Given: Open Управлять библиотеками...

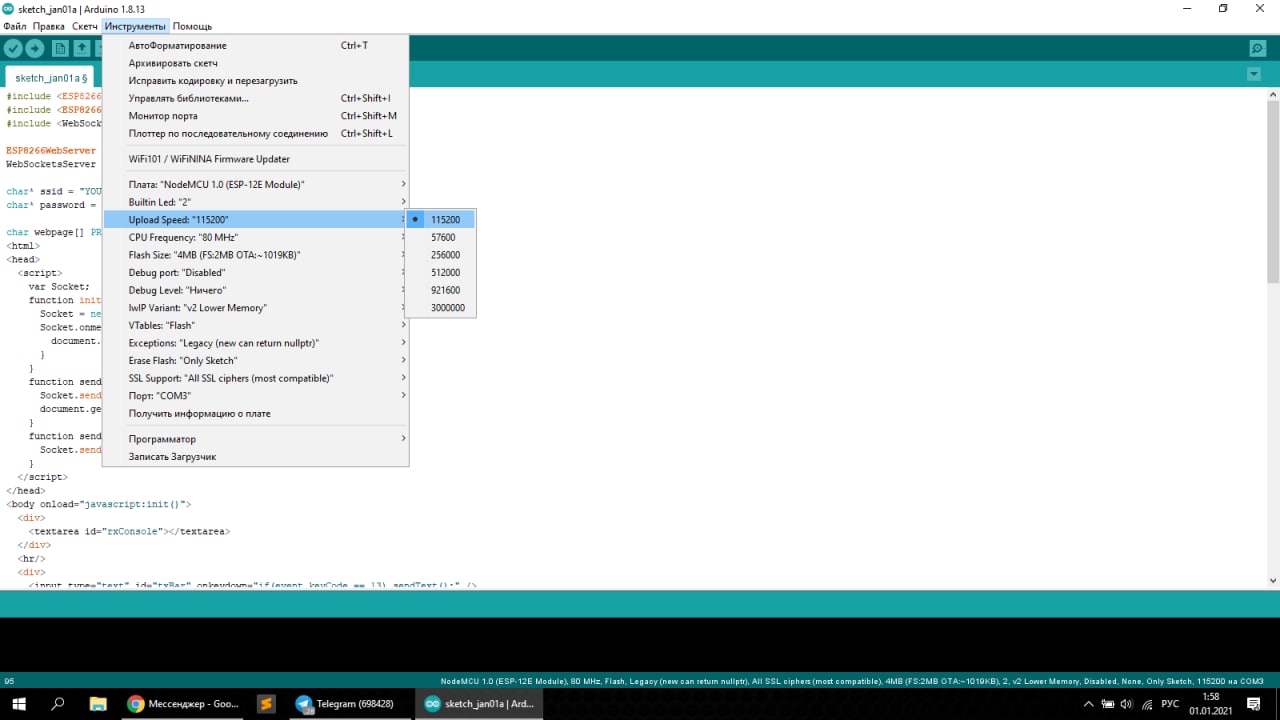Looking at the screenshot, I should pos(256,98).
